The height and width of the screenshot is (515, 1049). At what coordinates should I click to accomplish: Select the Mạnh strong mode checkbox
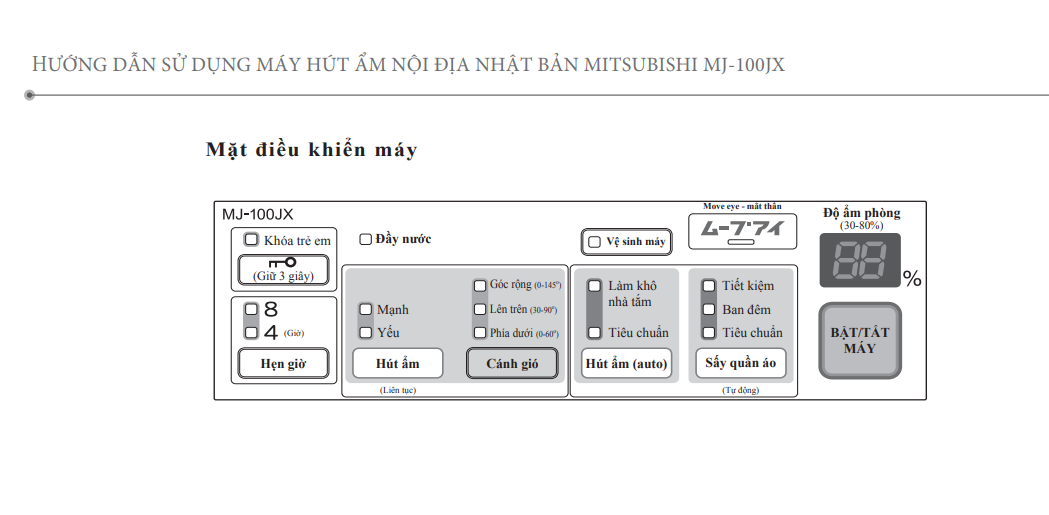[x=366, y=310]
